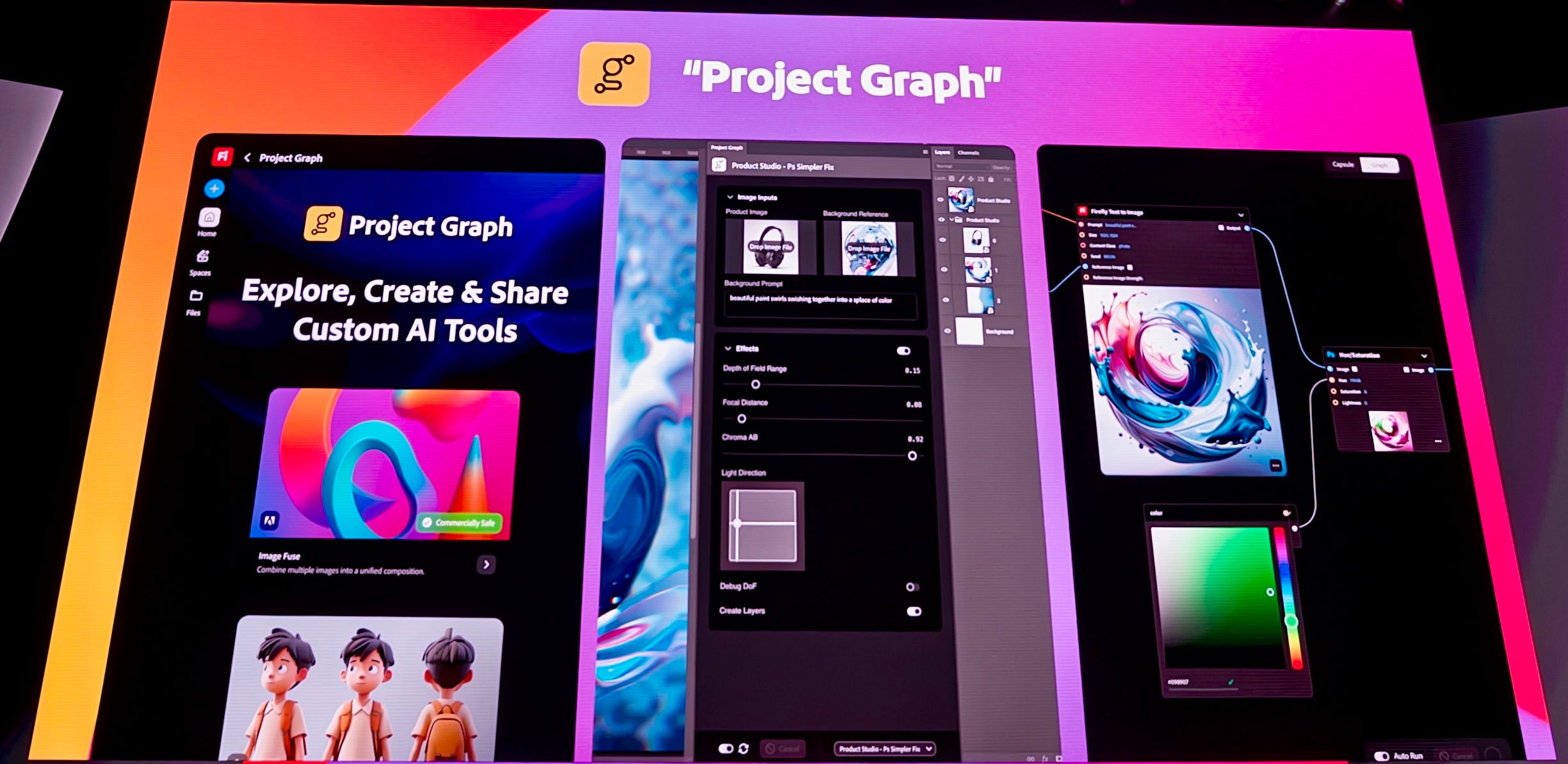The width and height of the screenshot is (1568, 764).
Task: Open Spaces in the sidebar
Action: click(202, 257)
